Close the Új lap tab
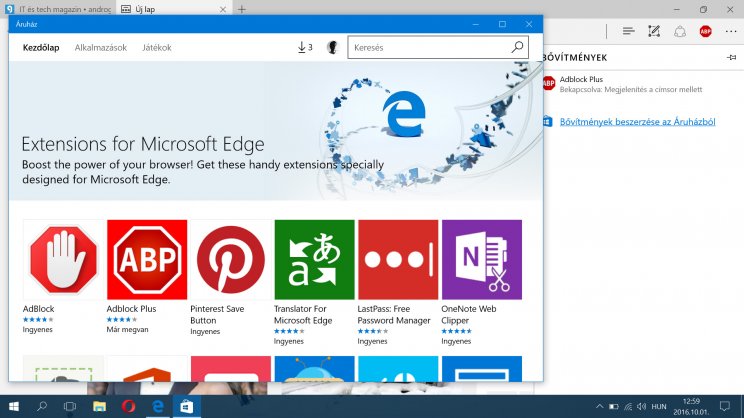The height and width of the screenshot is (418, 744). pos(223,9)
